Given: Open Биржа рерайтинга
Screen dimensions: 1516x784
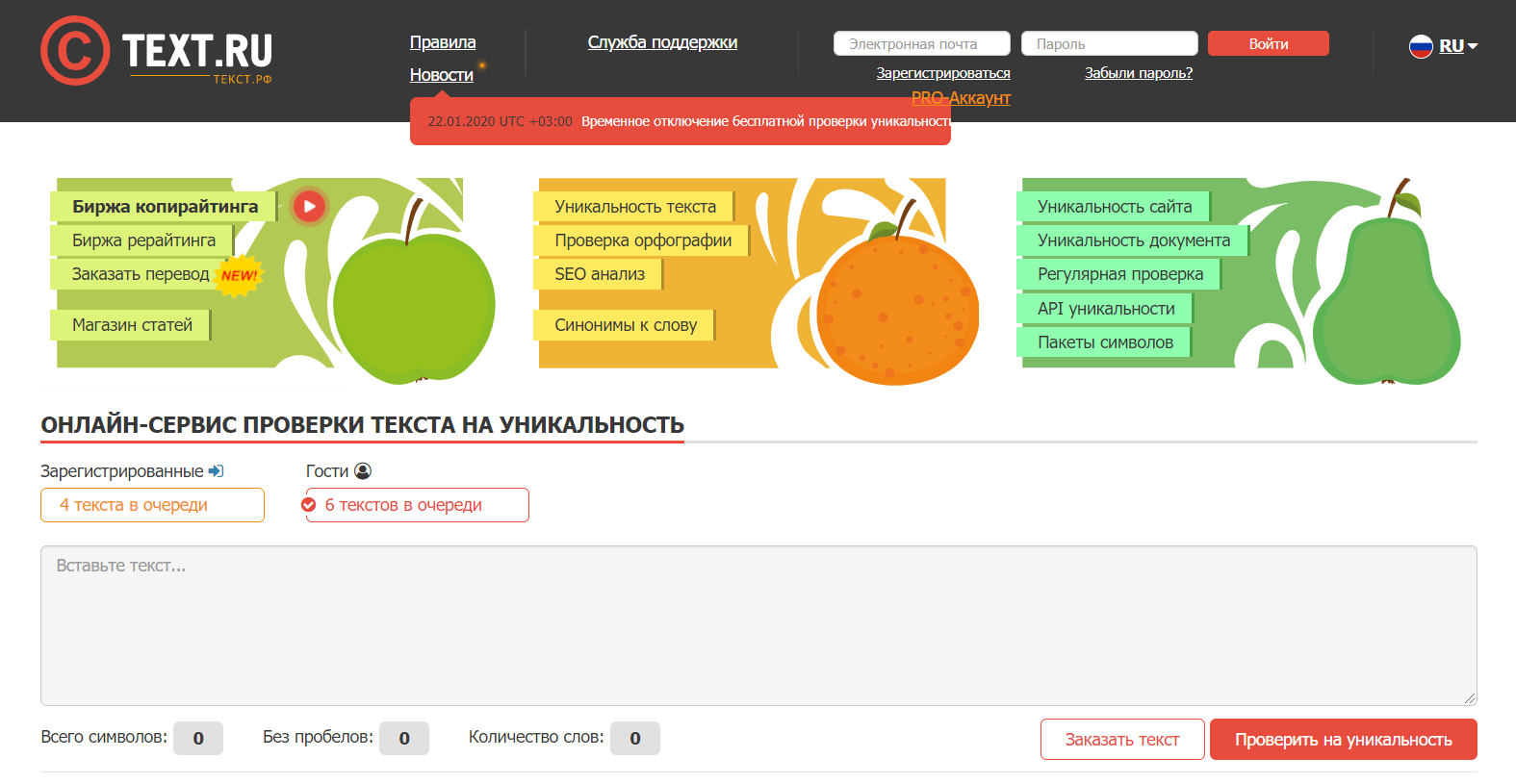Looking at the screenshot, I should click(x=143, y=240).
